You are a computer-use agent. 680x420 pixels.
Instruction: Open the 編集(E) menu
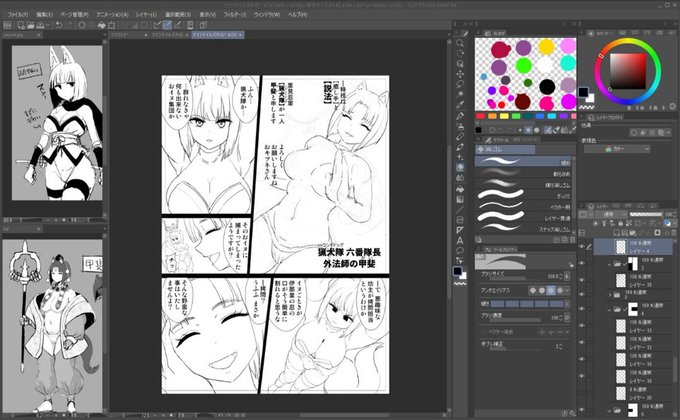tap(44, 14)
